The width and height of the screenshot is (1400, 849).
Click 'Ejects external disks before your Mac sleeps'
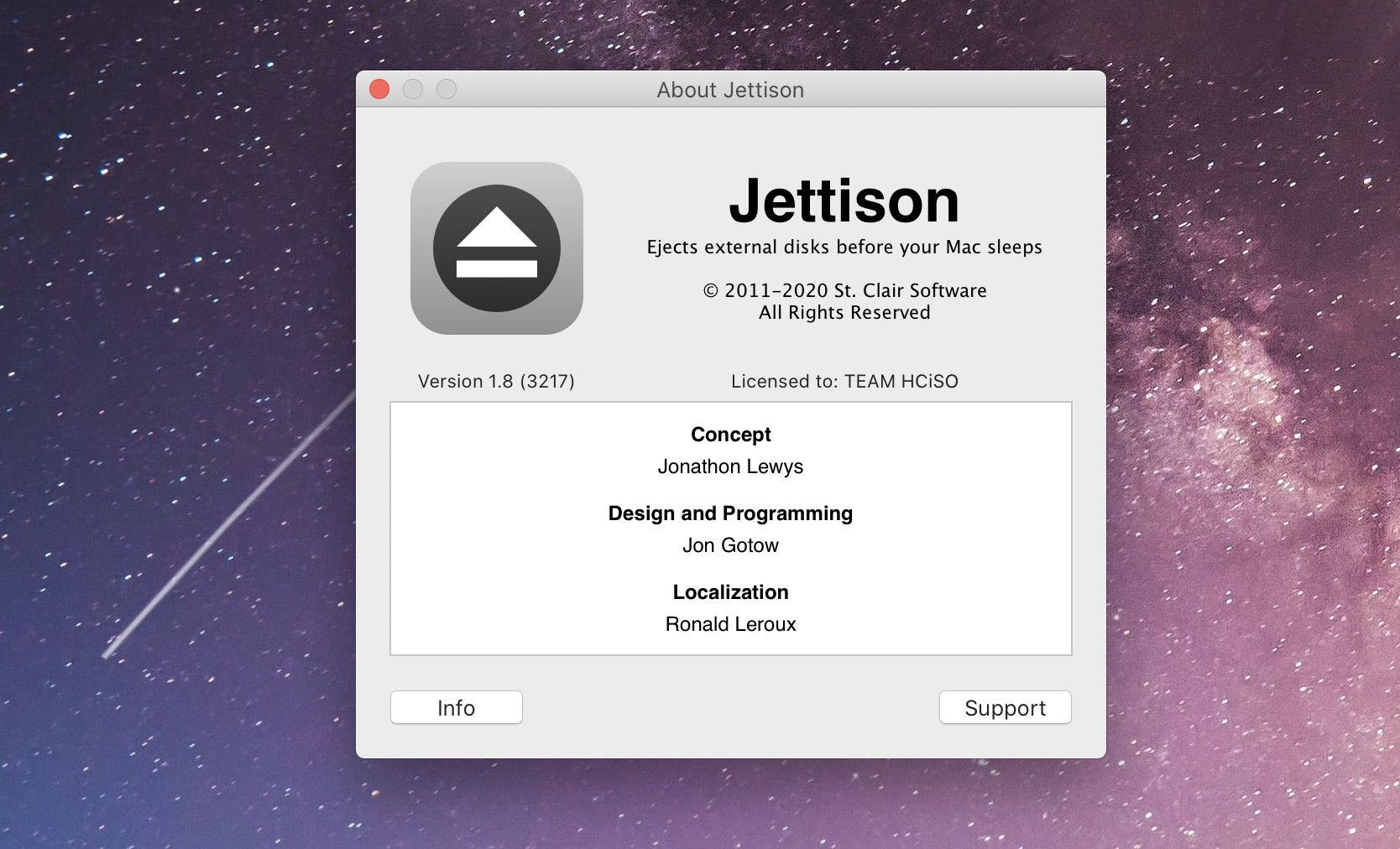click(844, 247)
